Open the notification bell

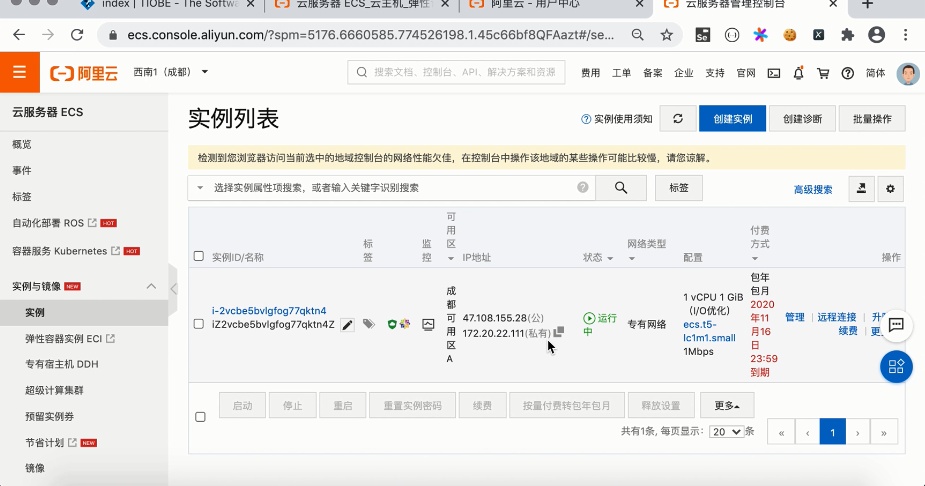pos(798,73)
